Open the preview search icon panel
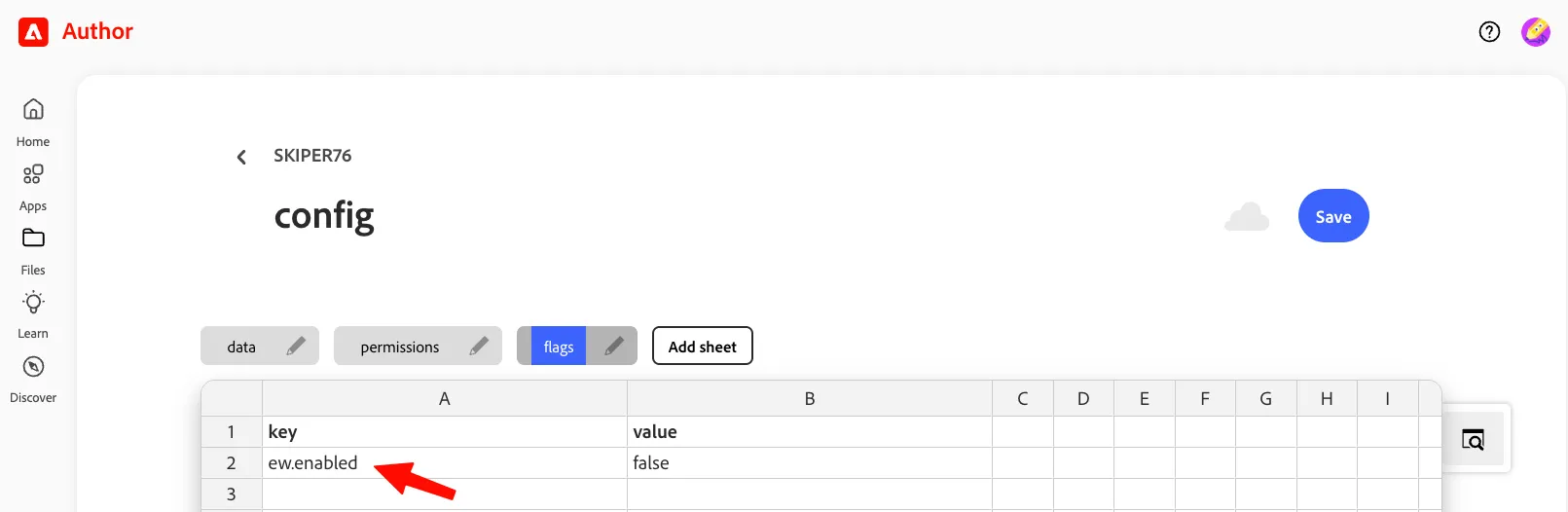 1474,439
